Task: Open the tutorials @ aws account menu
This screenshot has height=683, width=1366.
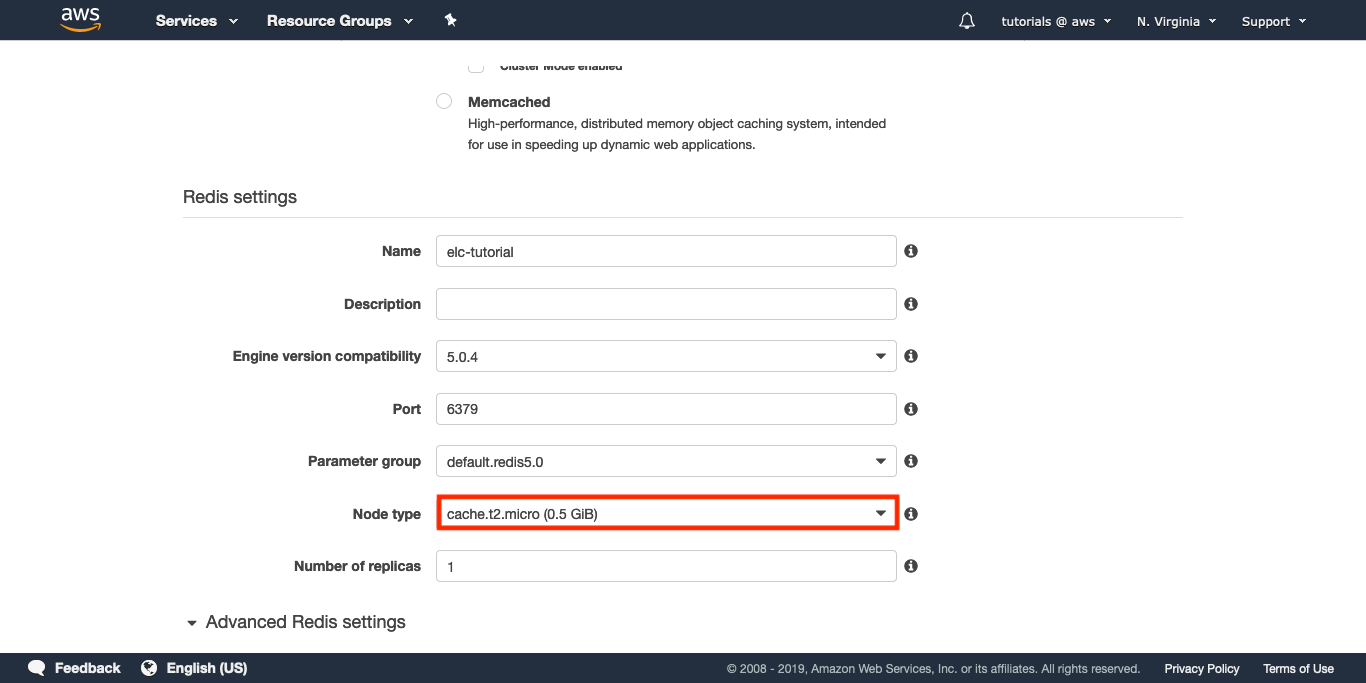Action: pyautogui.click(x=1056, y=21)
